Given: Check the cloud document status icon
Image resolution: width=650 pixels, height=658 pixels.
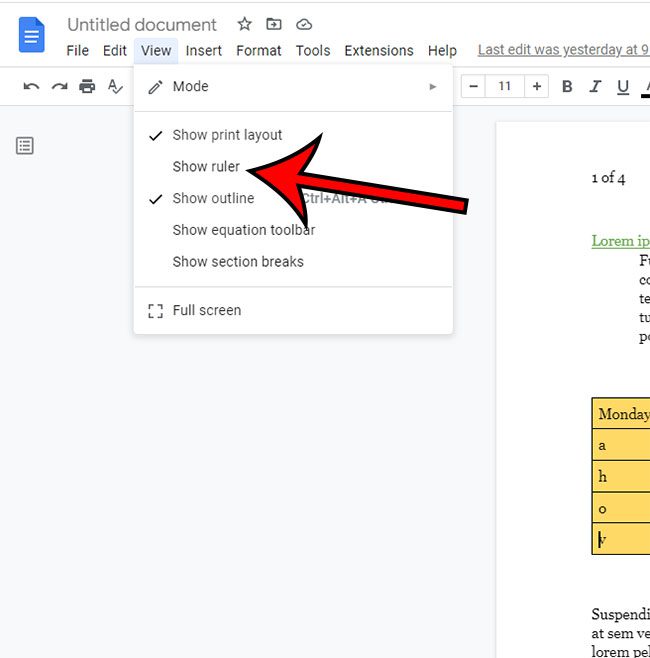Looking at the screenshot, I should click(305, 24).
